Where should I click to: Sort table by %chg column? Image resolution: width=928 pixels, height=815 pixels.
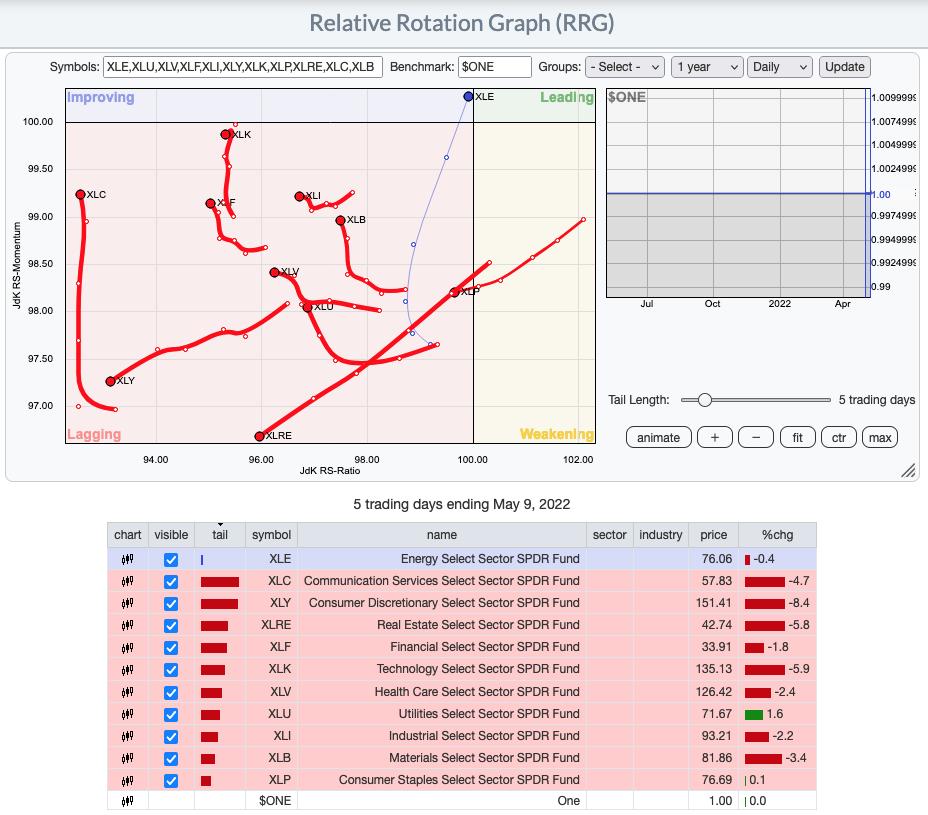pyautogui.click(x=777, y=534)
